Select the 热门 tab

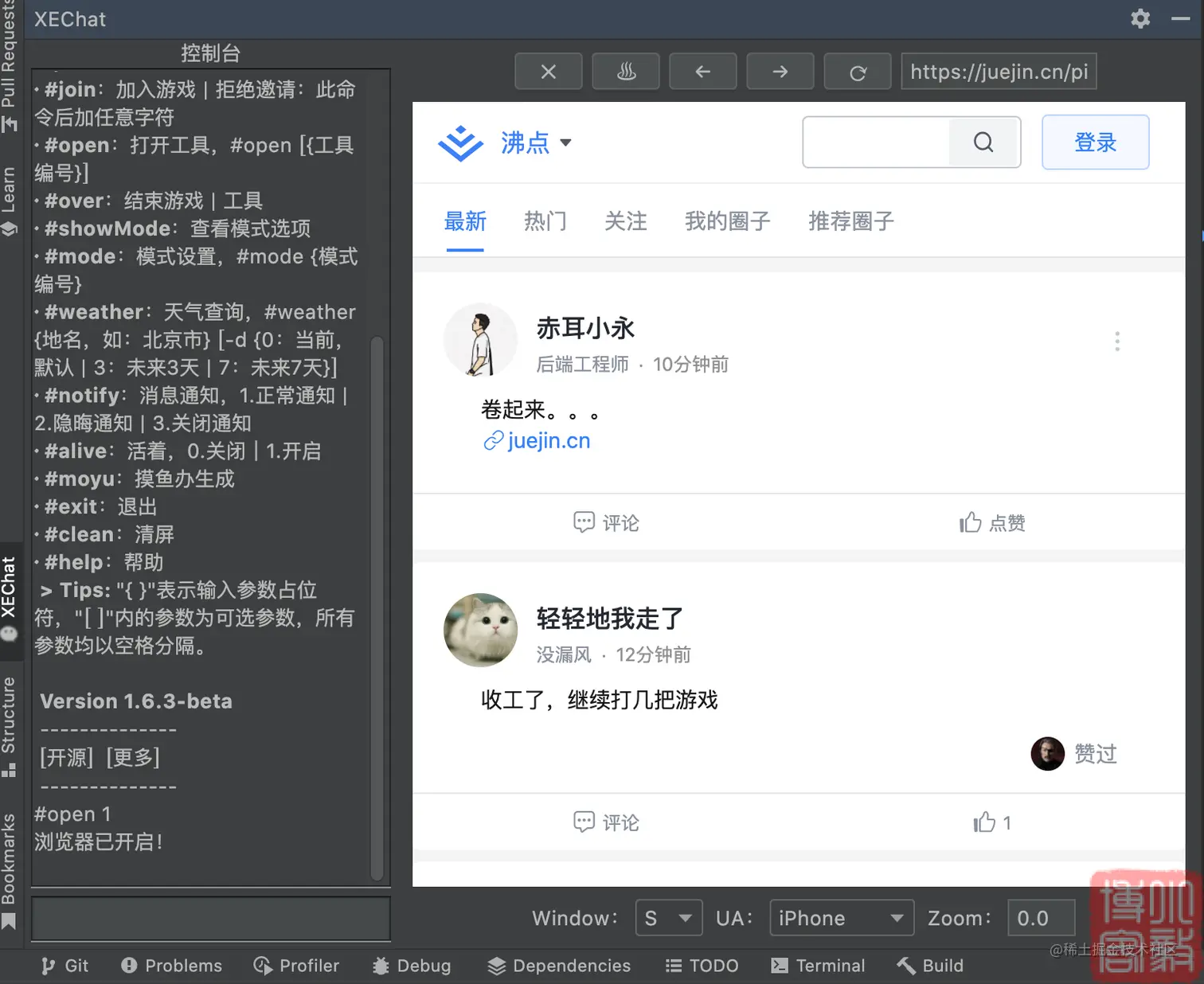(545, 221)
